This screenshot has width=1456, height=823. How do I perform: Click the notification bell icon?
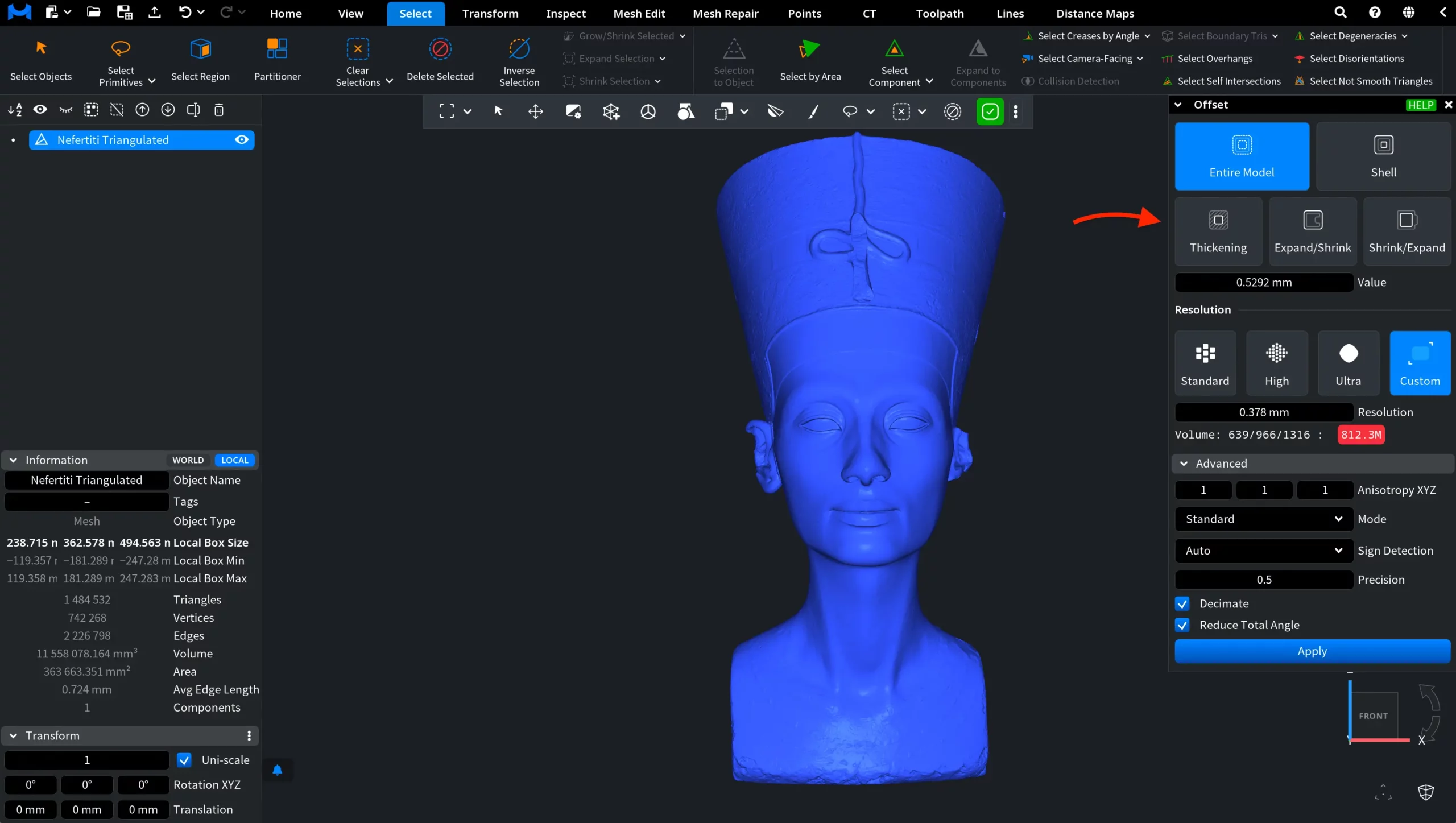278,770
